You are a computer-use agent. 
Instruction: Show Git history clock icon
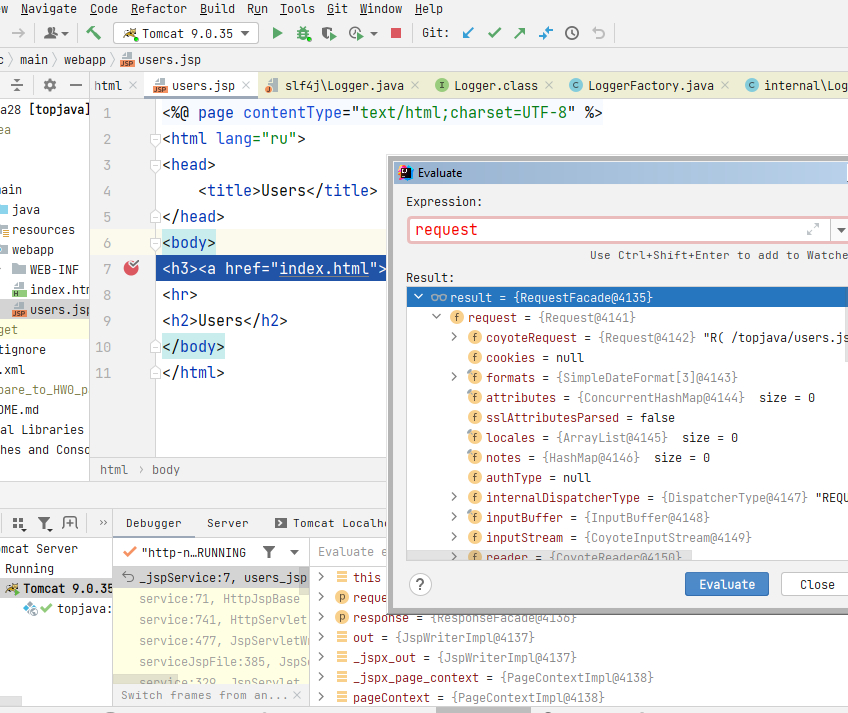click(572, 34)
